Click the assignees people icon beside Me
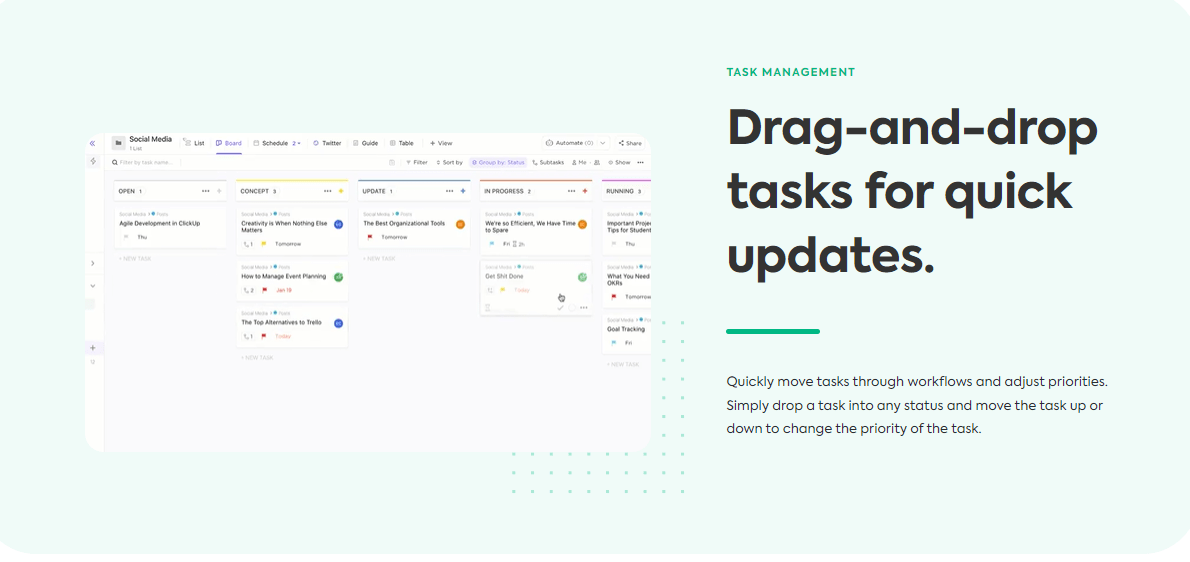The image size is (1190, 562). pos(597,162)
